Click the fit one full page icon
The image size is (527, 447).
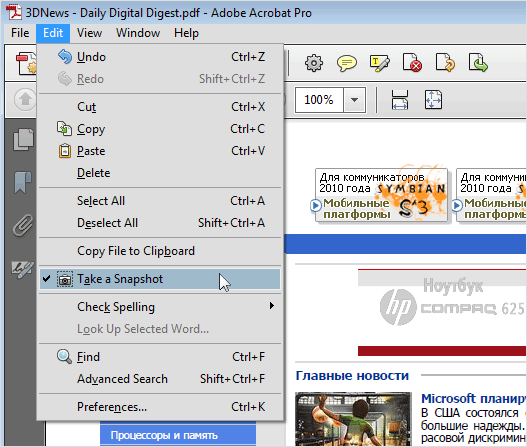coord(433,100)
